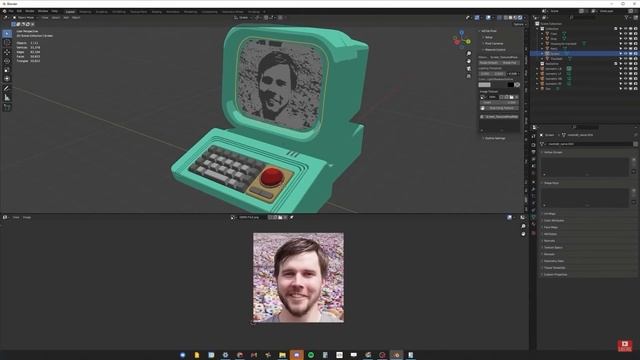Click the image editor zoom icon

523,226
